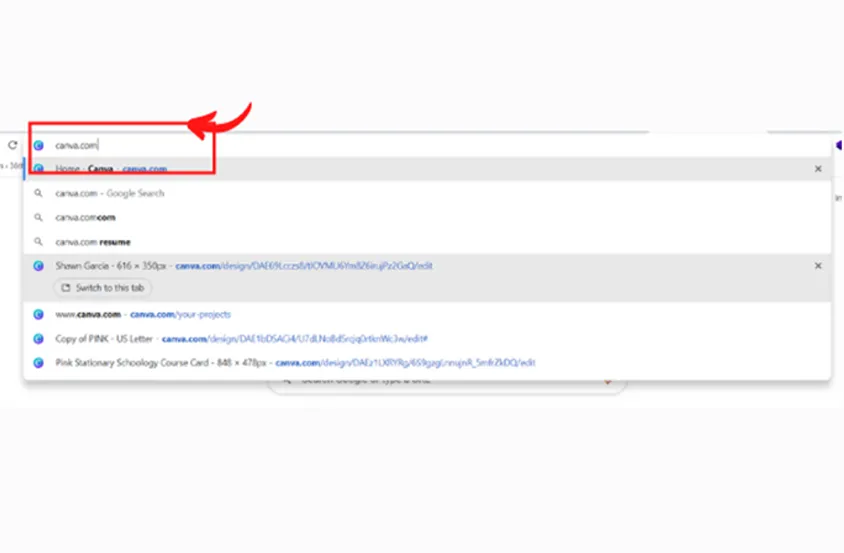Click magnifier icon beside Google Search suggestion
Screen dimensions: 844x553
(x=38, y=193)
